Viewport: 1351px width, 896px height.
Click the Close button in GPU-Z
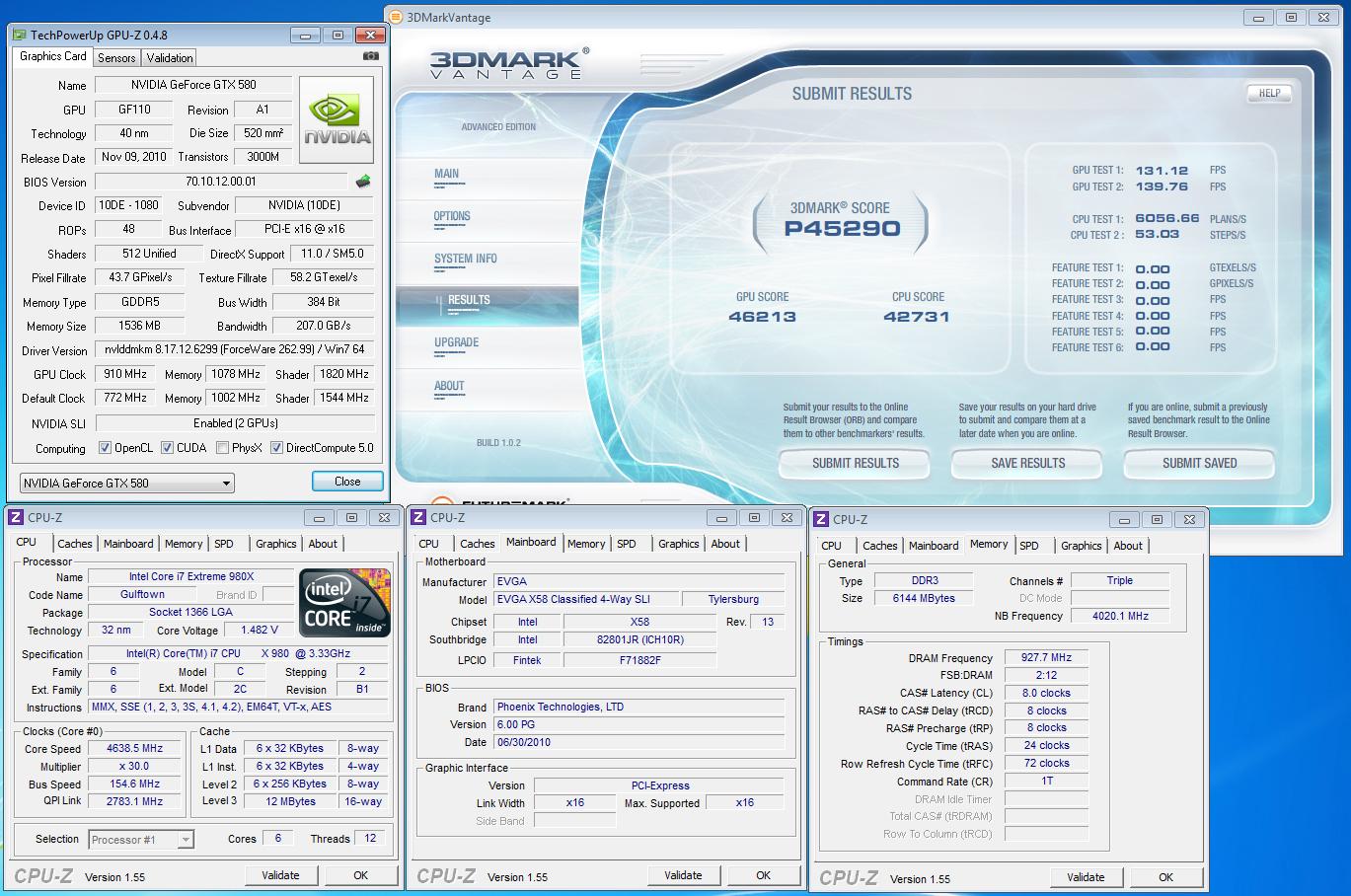(x=347, y=482)
